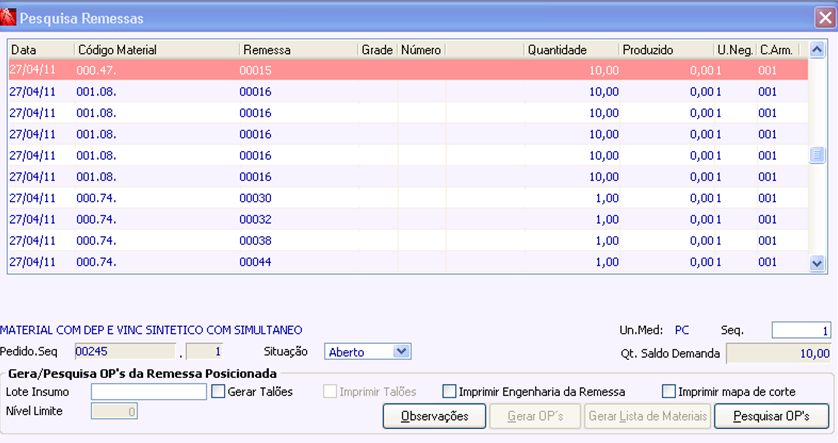
Task: Click the C.Arm. column header
Action: pyautogui.click(x=778, y=50)
